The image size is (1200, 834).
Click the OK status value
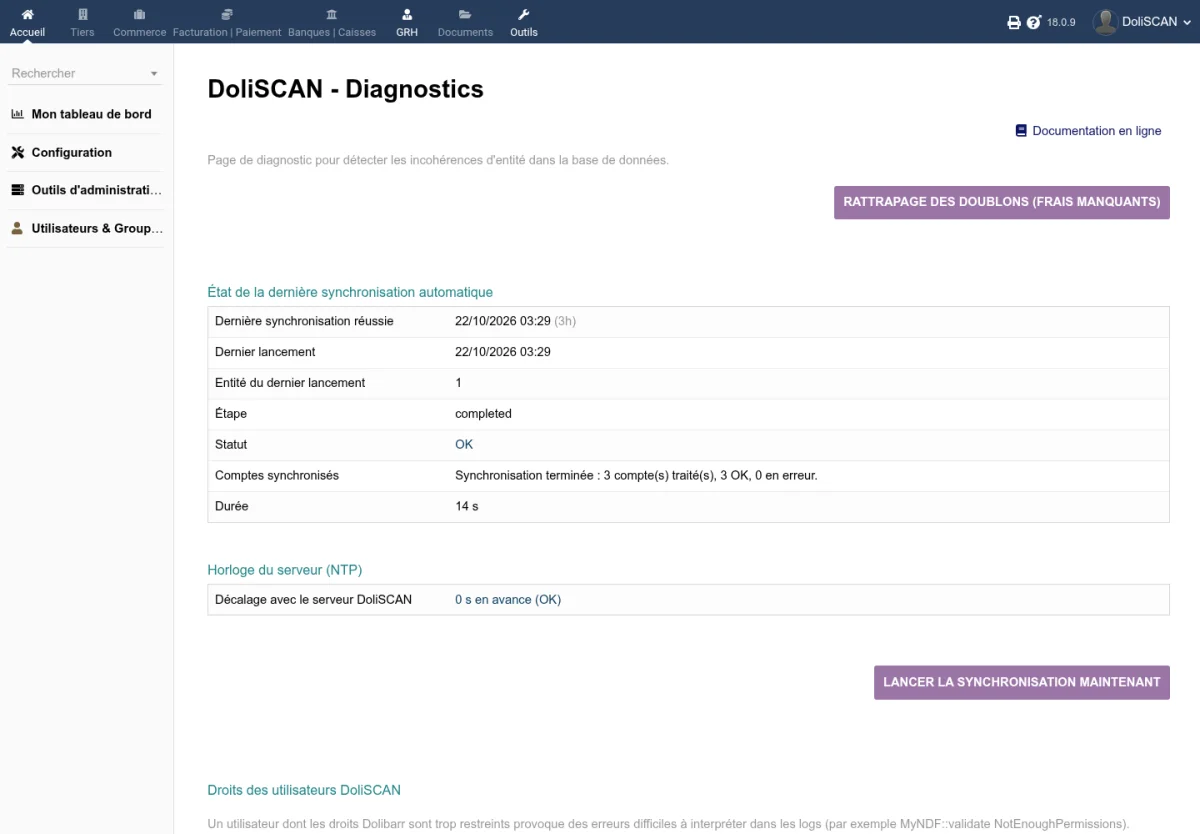pyautogui.click(x=464, y=444)
